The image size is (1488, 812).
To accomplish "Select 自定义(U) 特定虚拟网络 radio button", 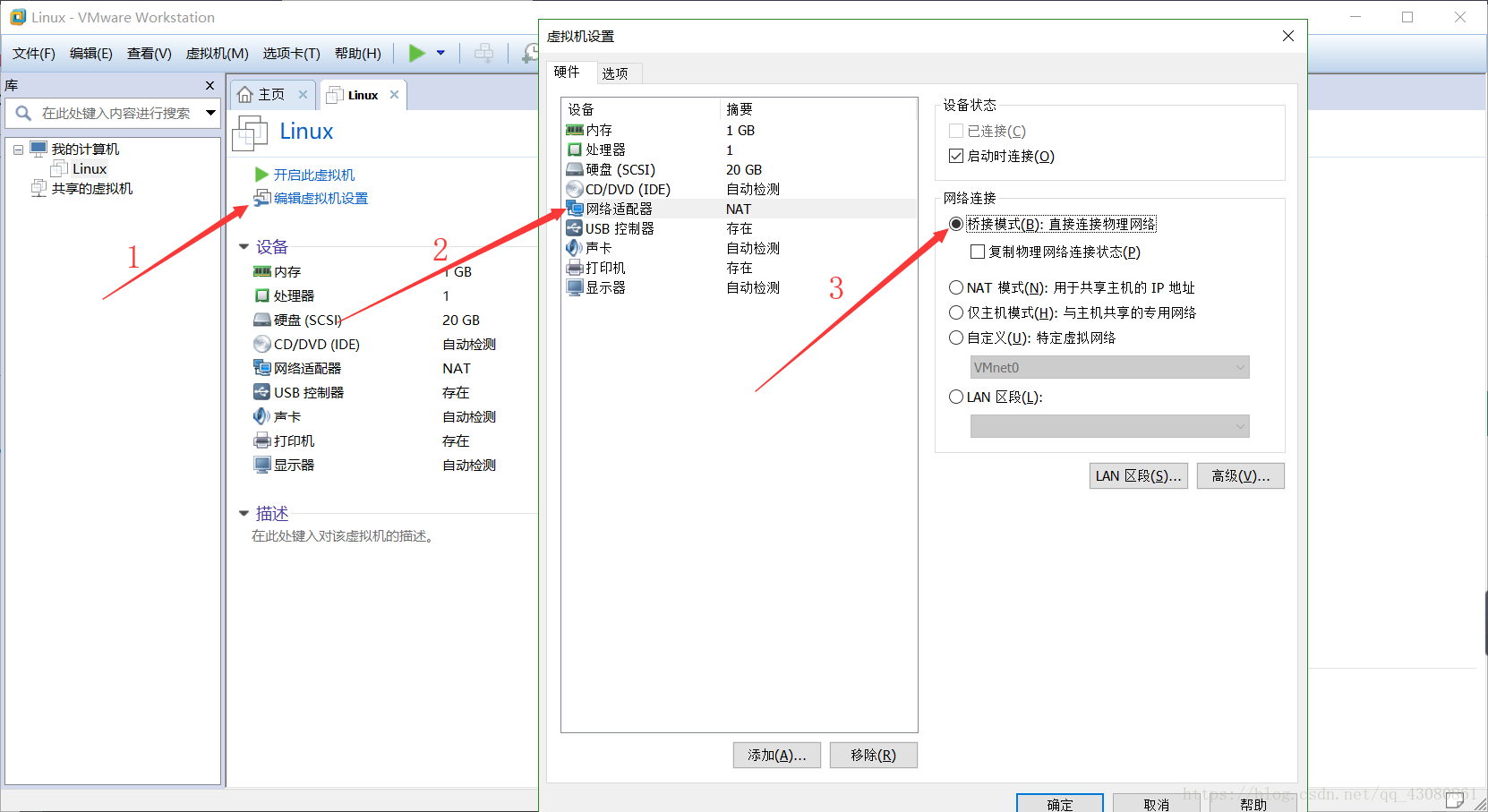I will 956,338.
